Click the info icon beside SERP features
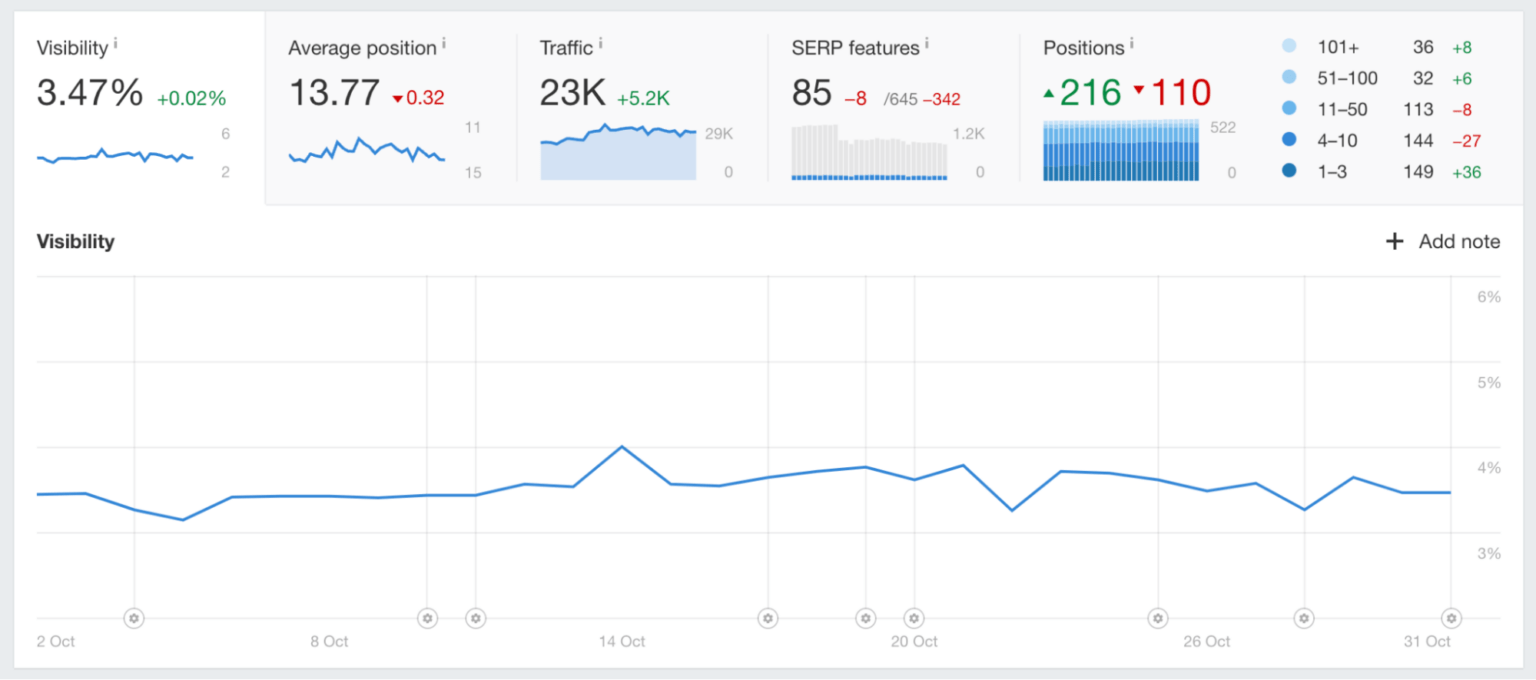This screenshot has height=680, width=1536. [x=926, y=41]
